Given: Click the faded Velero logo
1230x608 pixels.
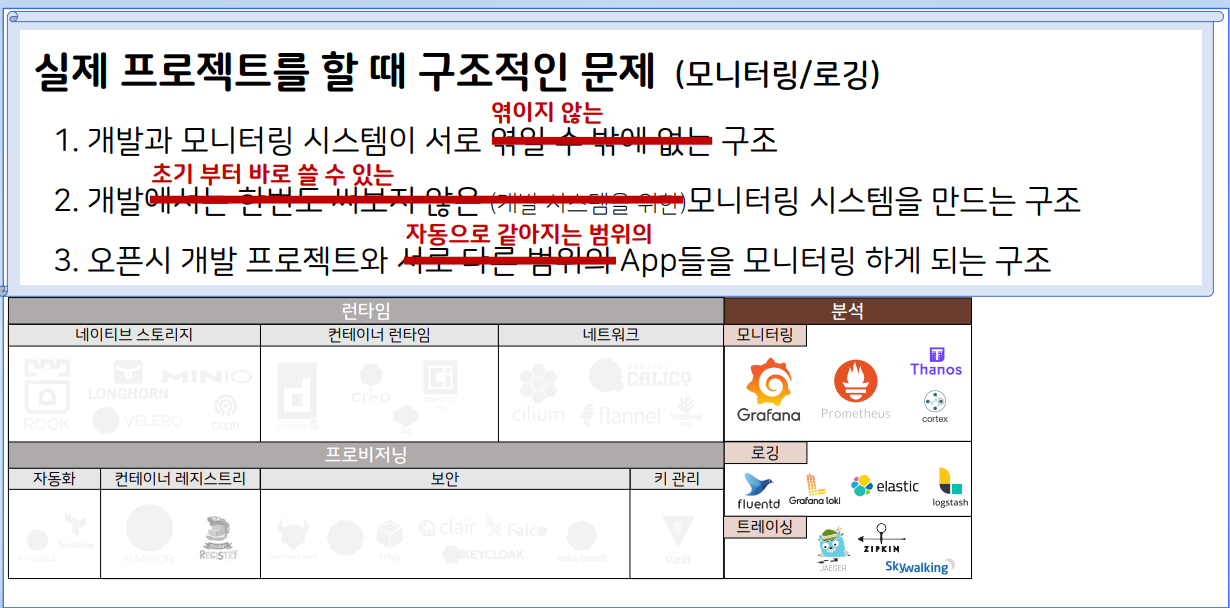Looking at the screenshot, I should pyautogui.click(x=139, y=420).
